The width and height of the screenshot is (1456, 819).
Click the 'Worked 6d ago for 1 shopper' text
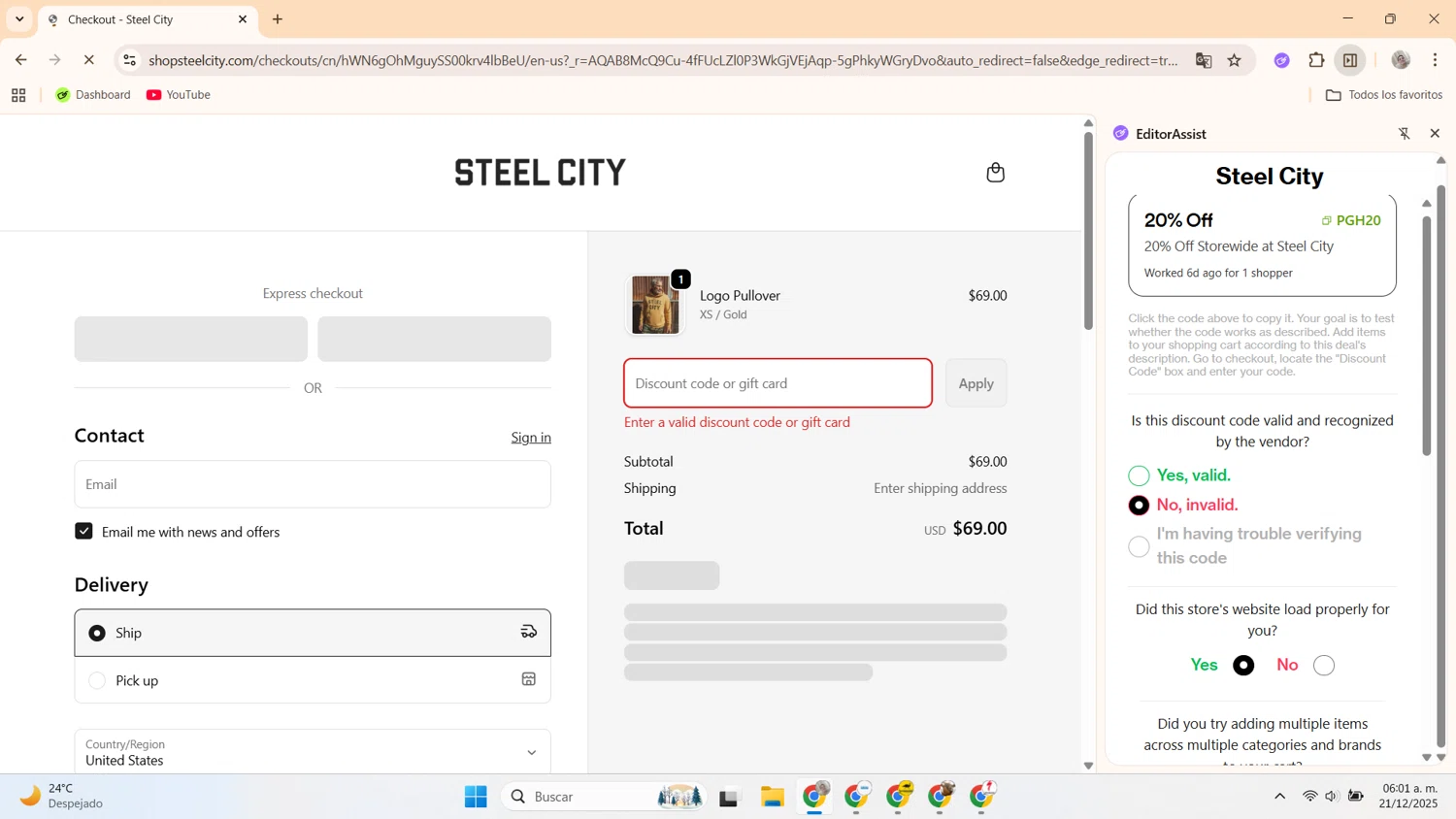(1218, 274)
